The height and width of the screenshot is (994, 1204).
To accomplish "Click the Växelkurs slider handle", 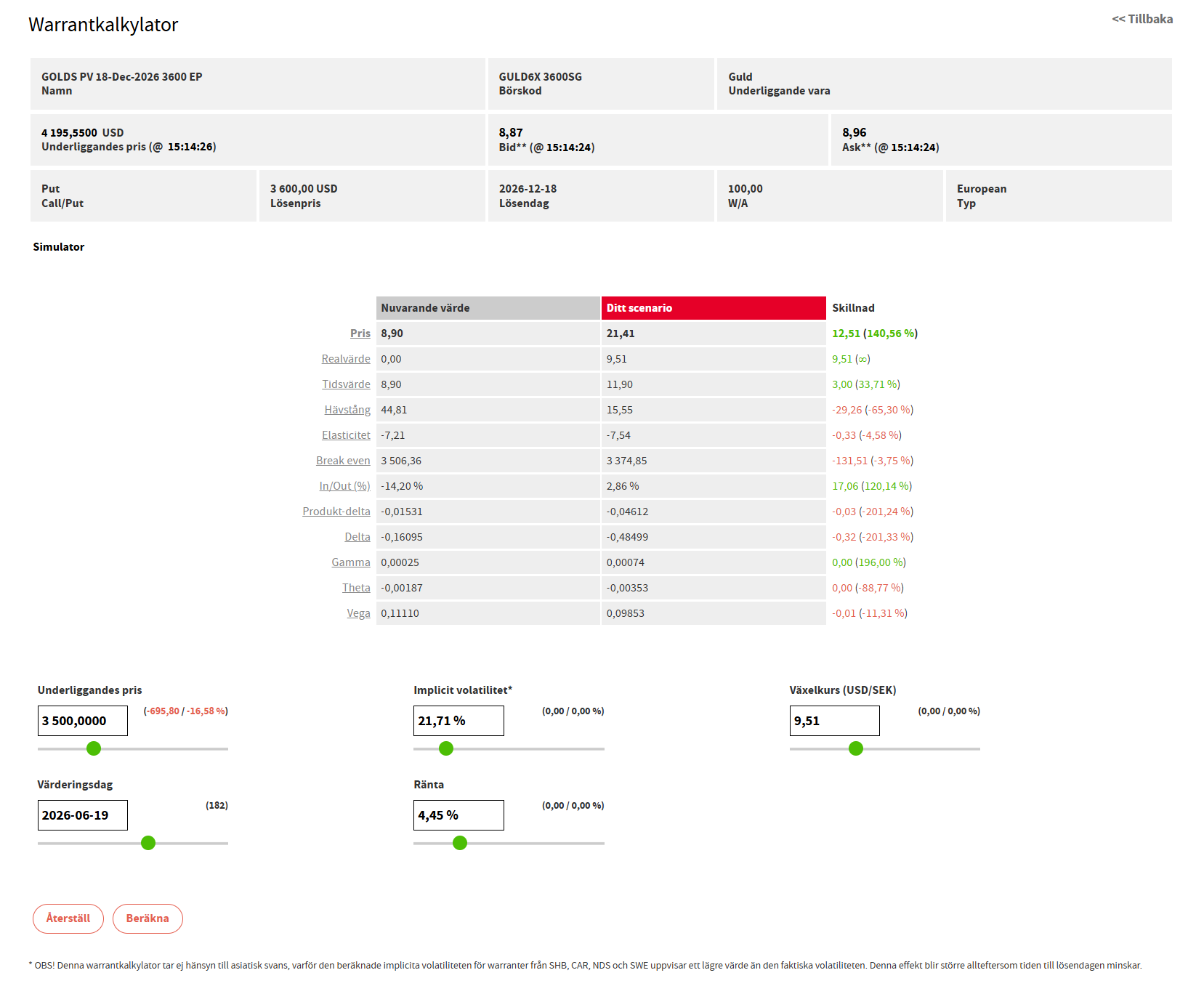I will (856, 748).
